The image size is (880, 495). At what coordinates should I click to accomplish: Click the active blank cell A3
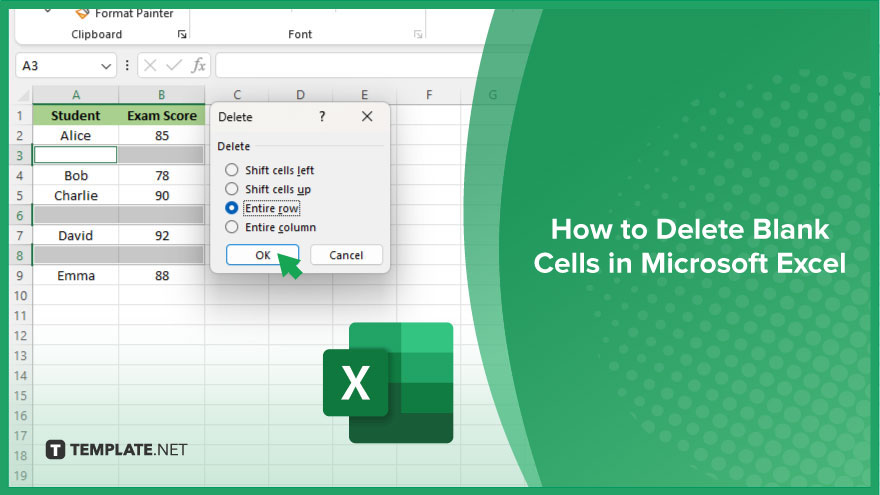[76, 155]
